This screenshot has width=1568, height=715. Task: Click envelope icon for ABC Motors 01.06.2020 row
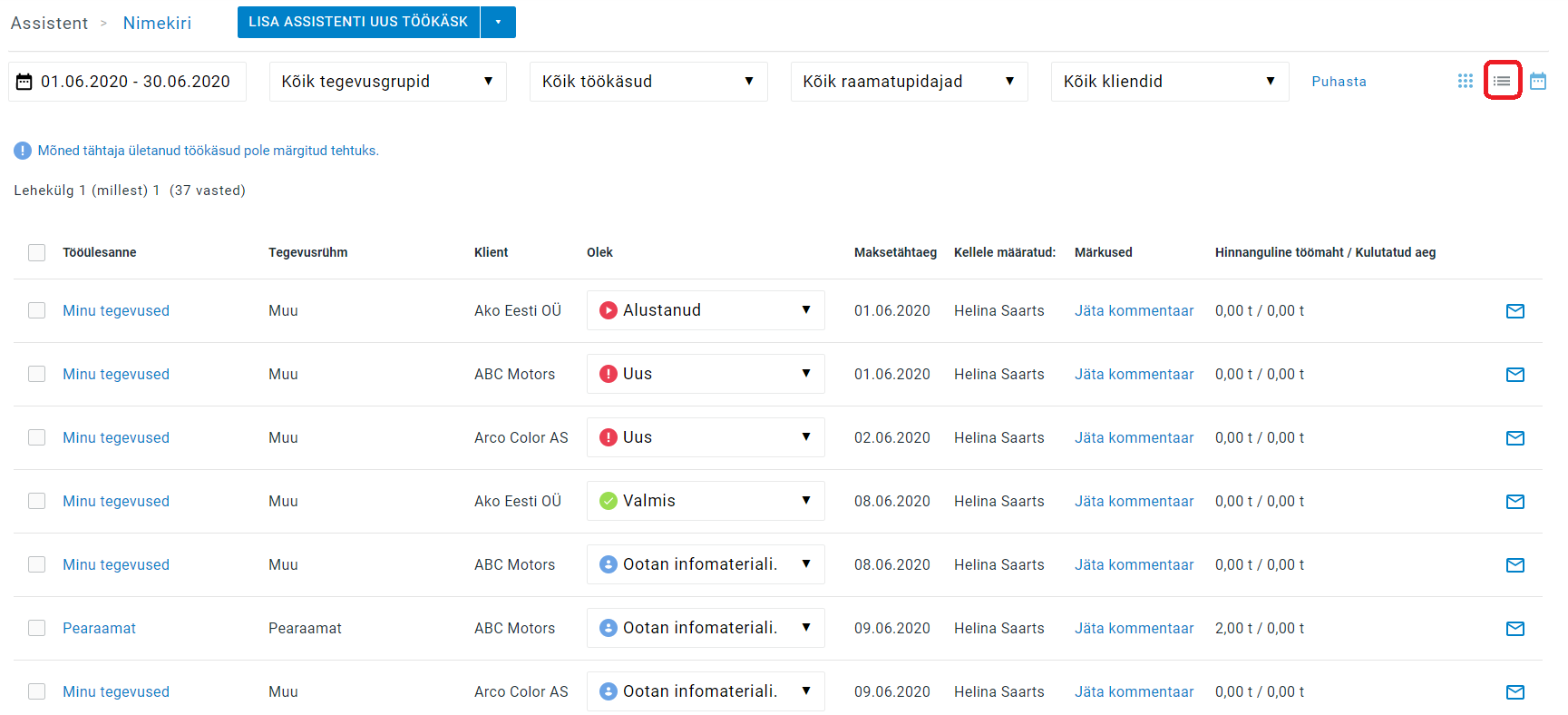coord(1514,375)
